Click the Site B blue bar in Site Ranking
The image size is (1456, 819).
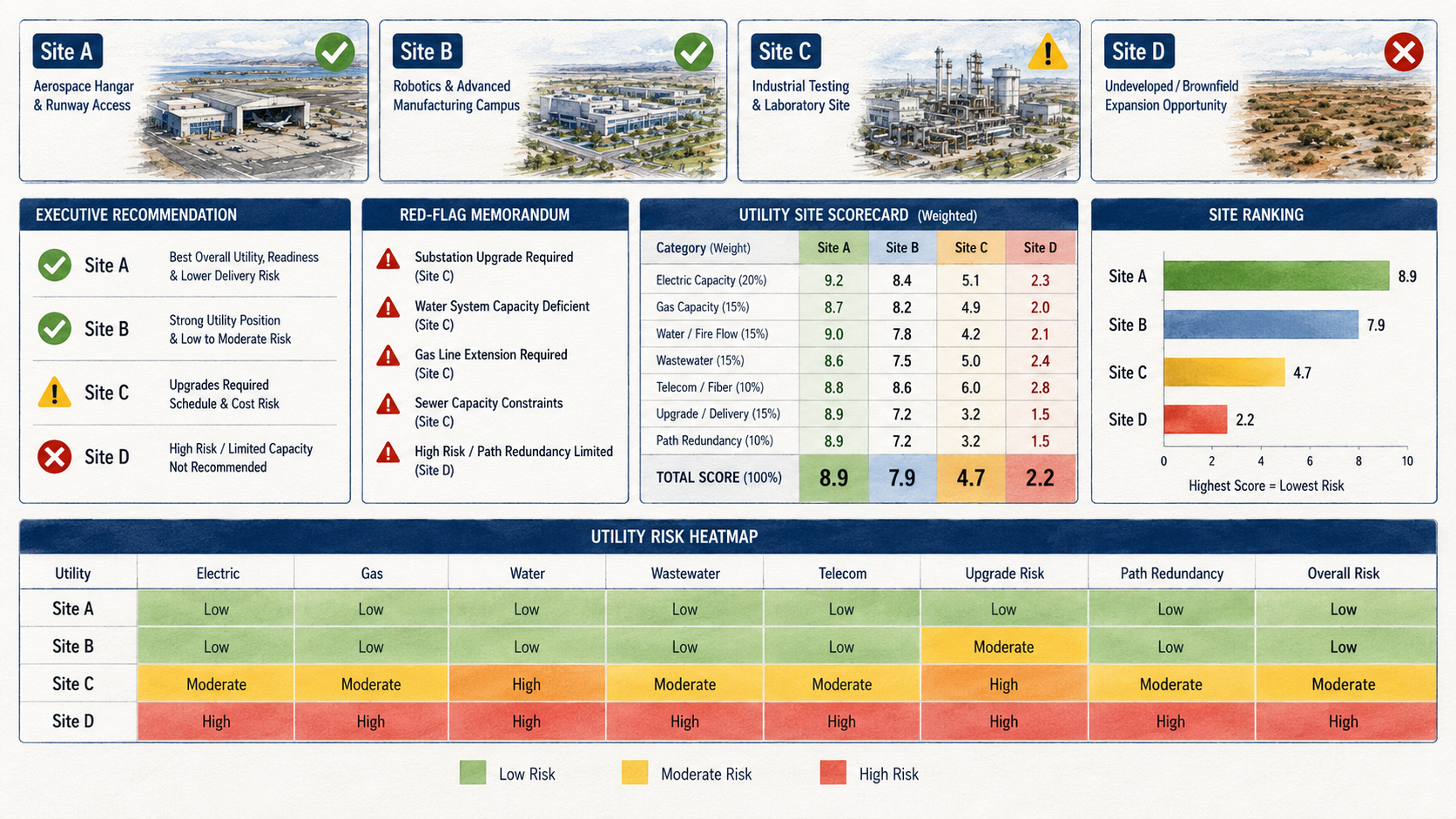coord(1261,325)
